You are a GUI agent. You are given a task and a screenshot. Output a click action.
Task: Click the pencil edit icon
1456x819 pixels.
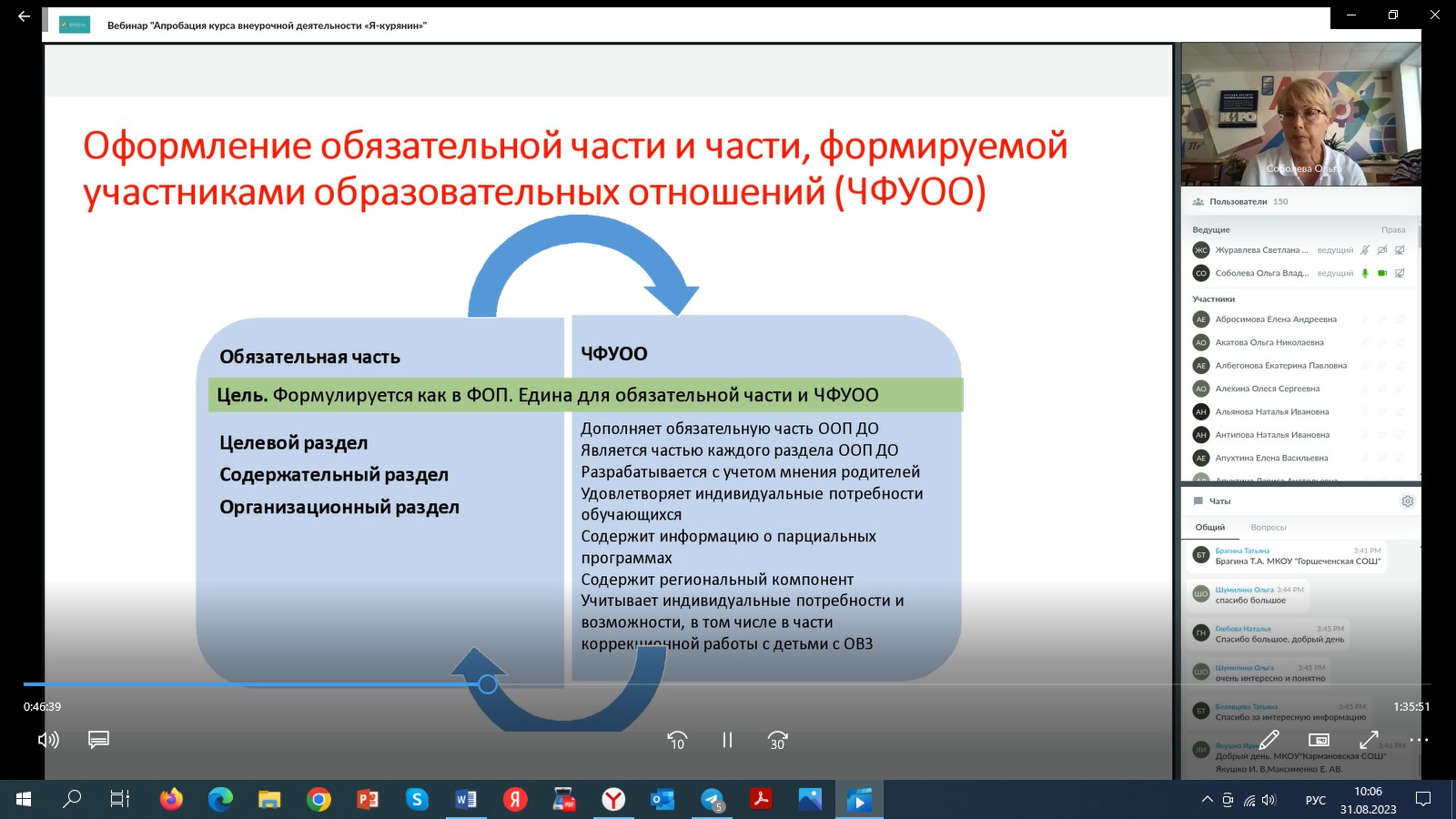click(x=1269, y=740)
